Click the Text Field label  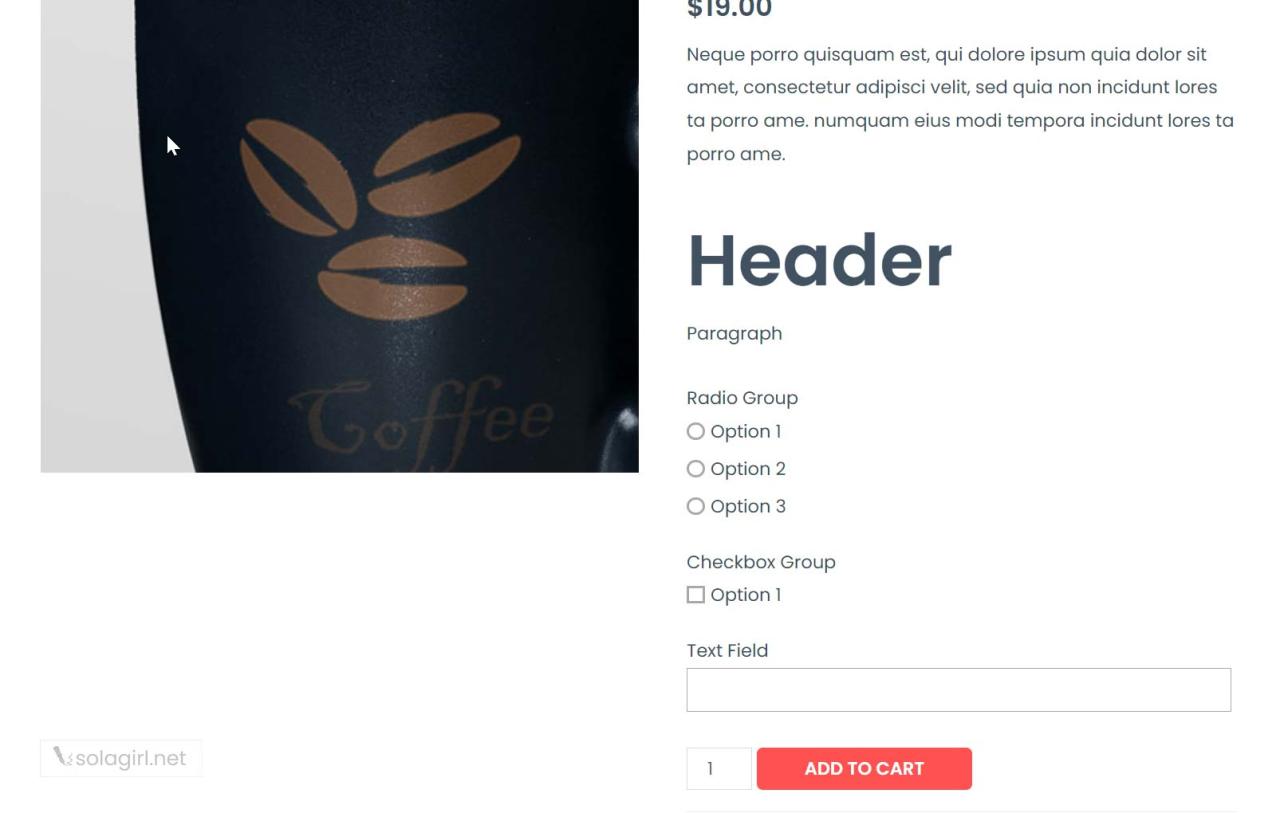pos(727,651)
